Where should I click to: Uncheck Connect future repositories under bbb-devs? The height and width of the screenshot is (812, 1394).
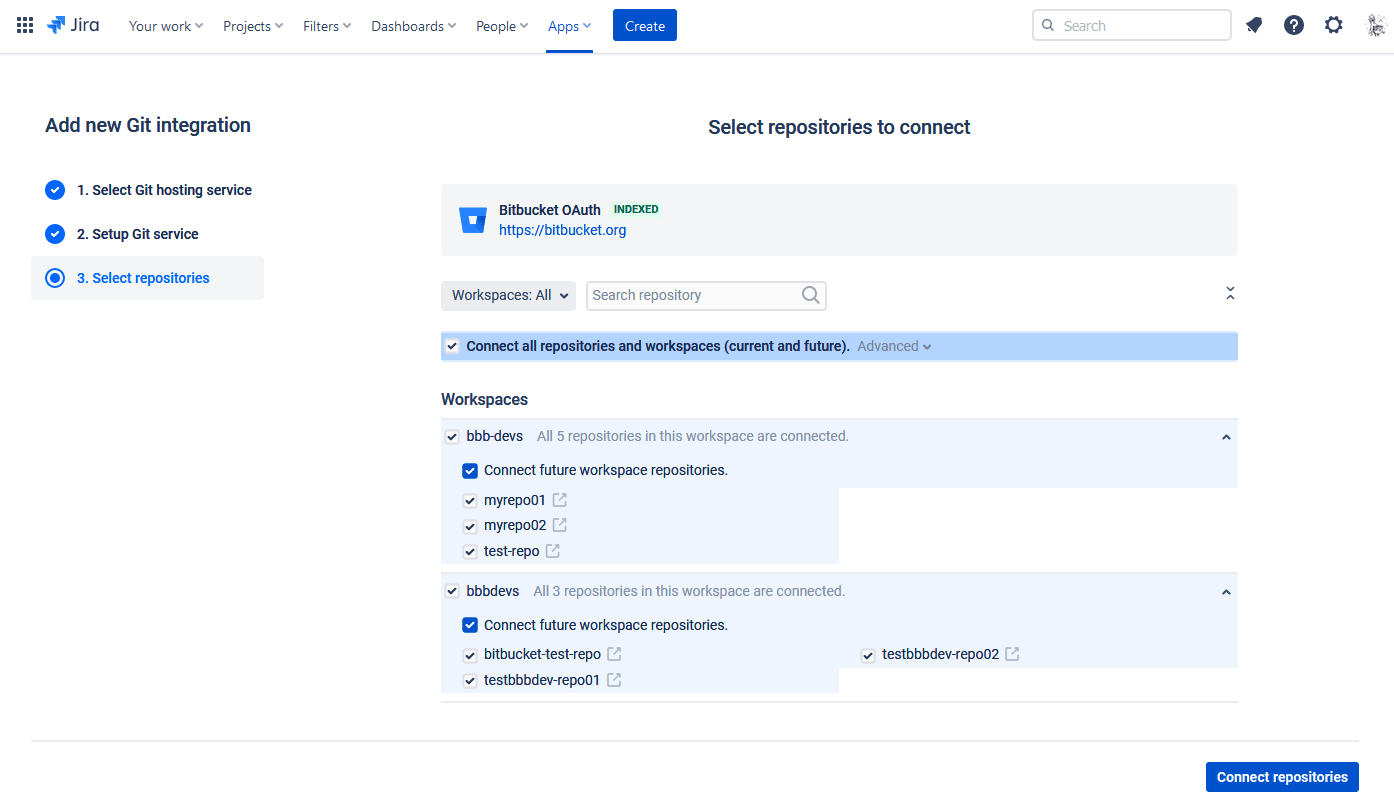click(470, 470)
